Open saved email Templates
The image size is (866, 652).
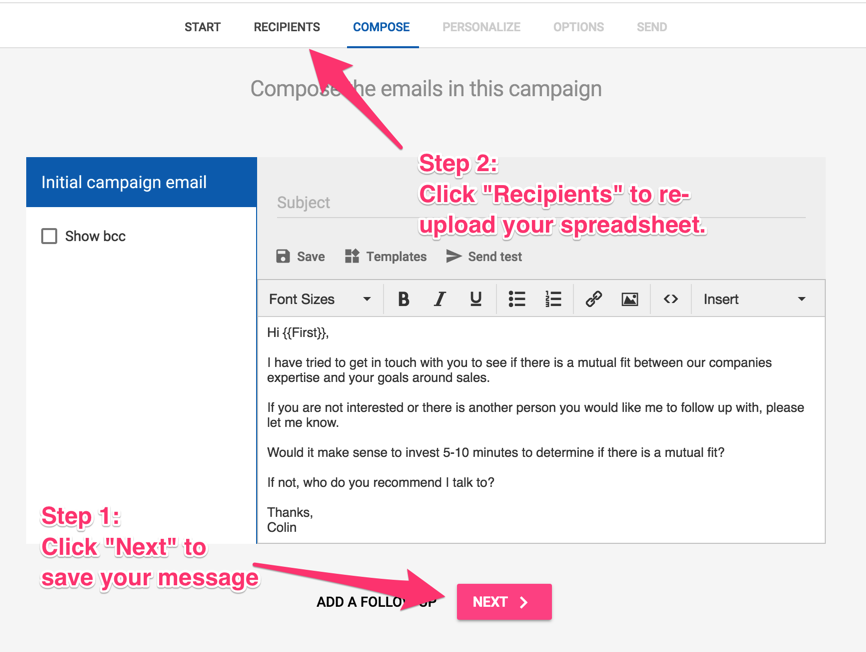tap(385, 256)
